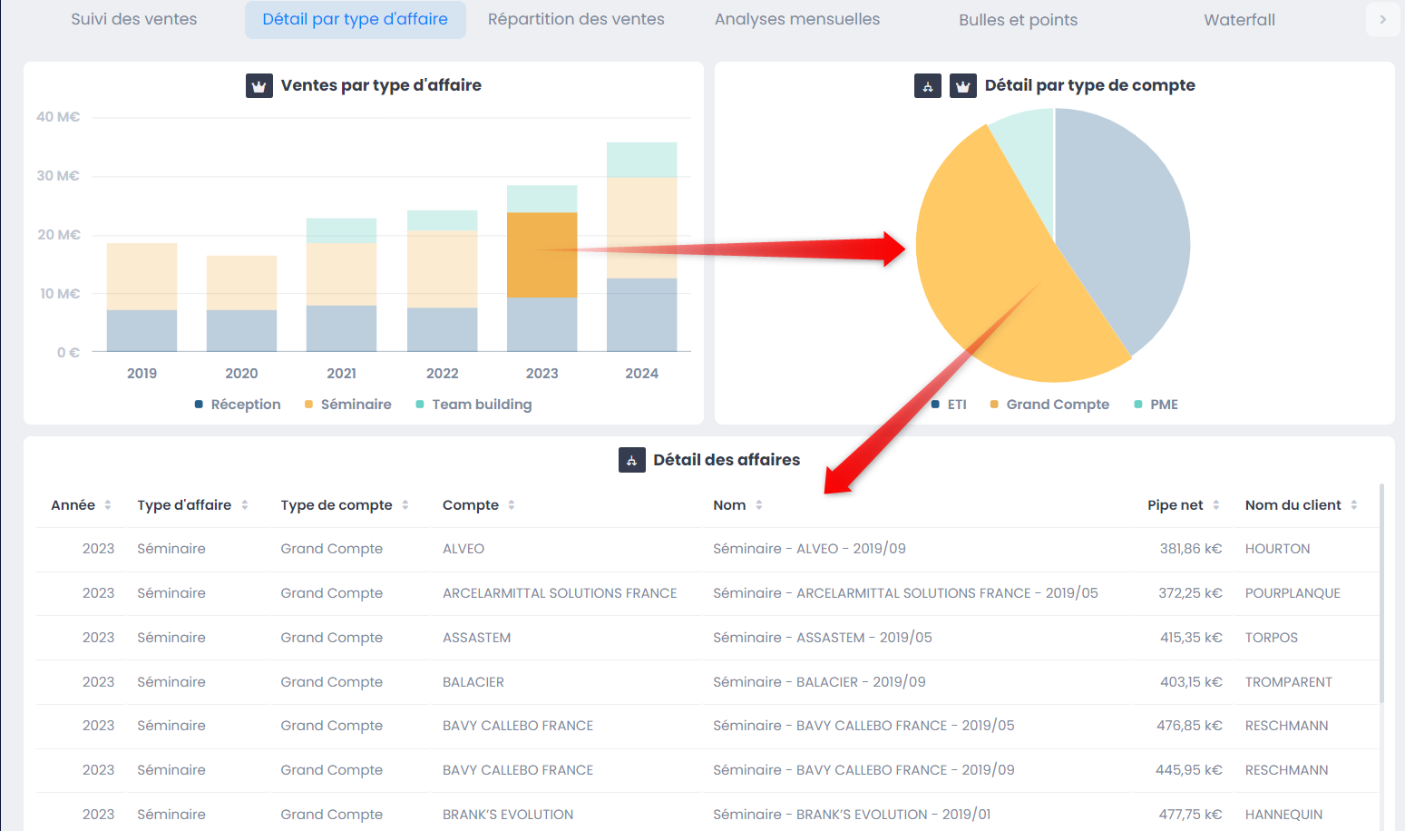Open the ARCELARMITTAL SOLUTIONS FRANCE account cell
The width and height of the screenshot is (1405, 840).
pyautogui.click(x=560, y=593)
